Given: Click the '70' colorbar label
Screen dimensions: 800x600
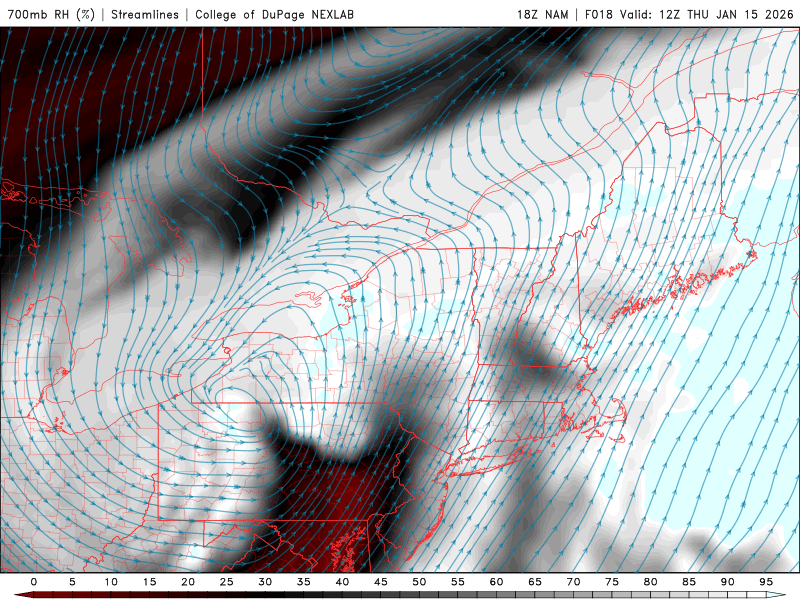Looking at the screenshot, I should [573, 582].
